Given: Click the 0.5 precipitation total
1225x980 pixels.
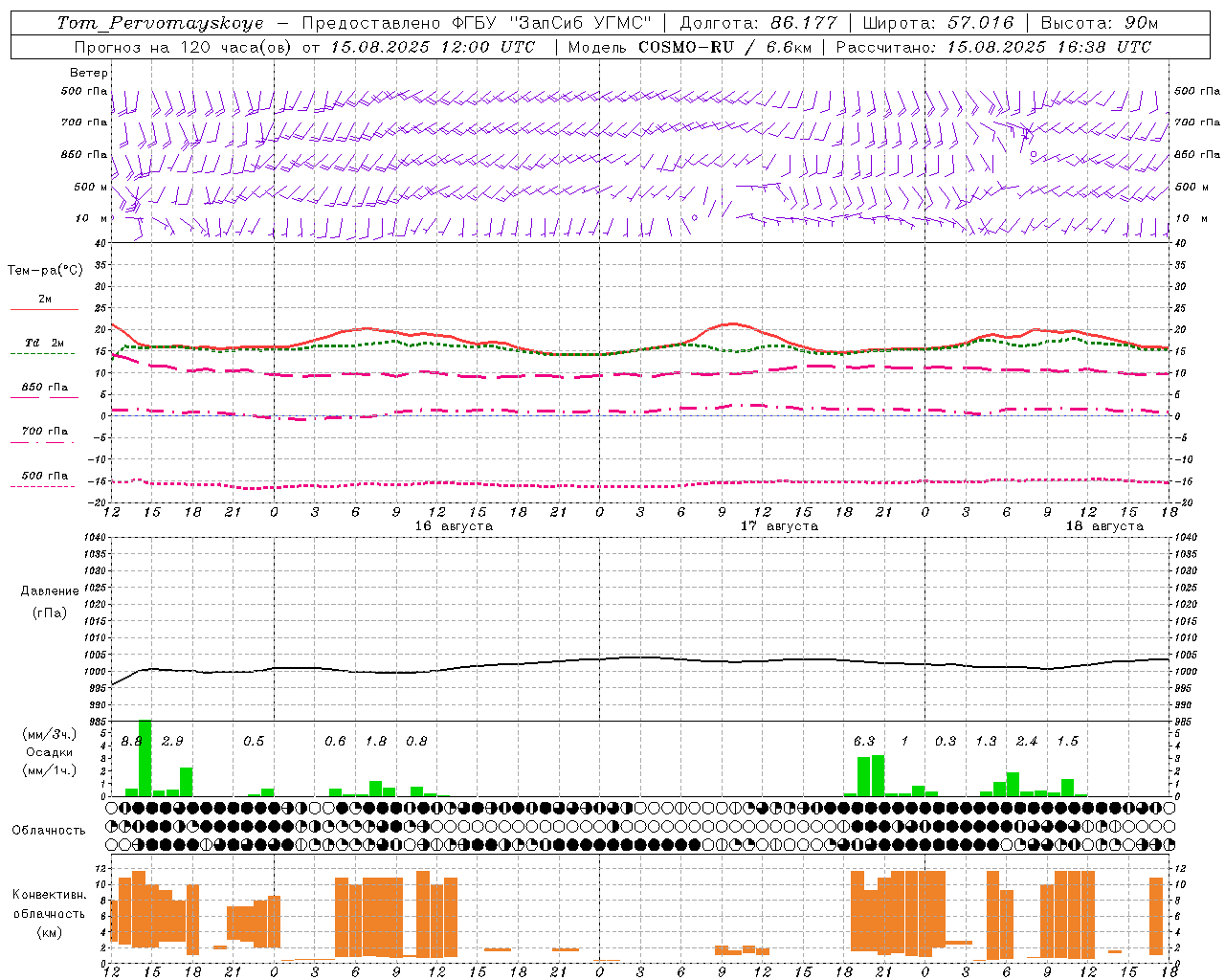Looking at the screenshot, I should tap(254, 742).
